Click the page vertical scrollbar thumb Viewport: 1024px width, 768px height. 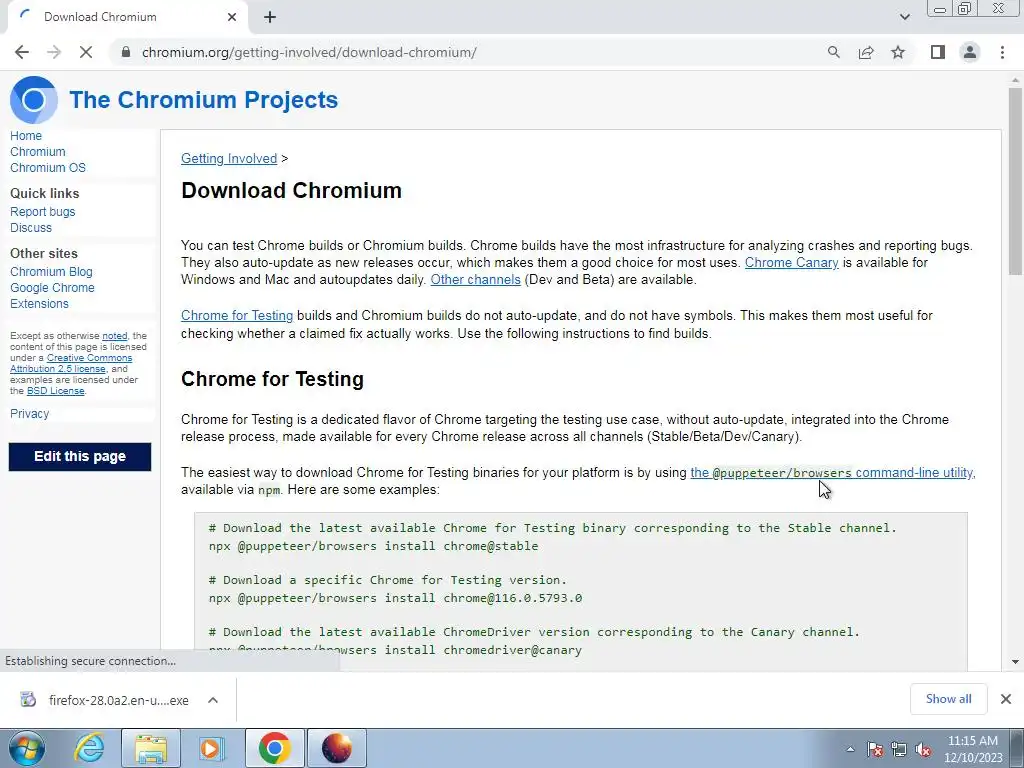coord(1015,182)
